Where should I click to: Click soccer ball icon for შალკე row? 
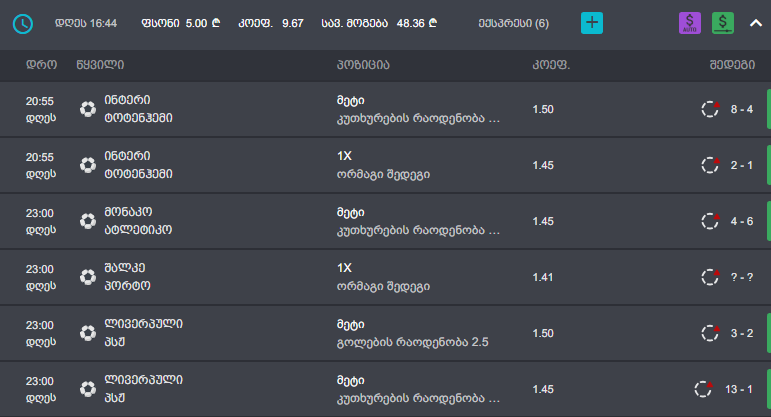88,277
